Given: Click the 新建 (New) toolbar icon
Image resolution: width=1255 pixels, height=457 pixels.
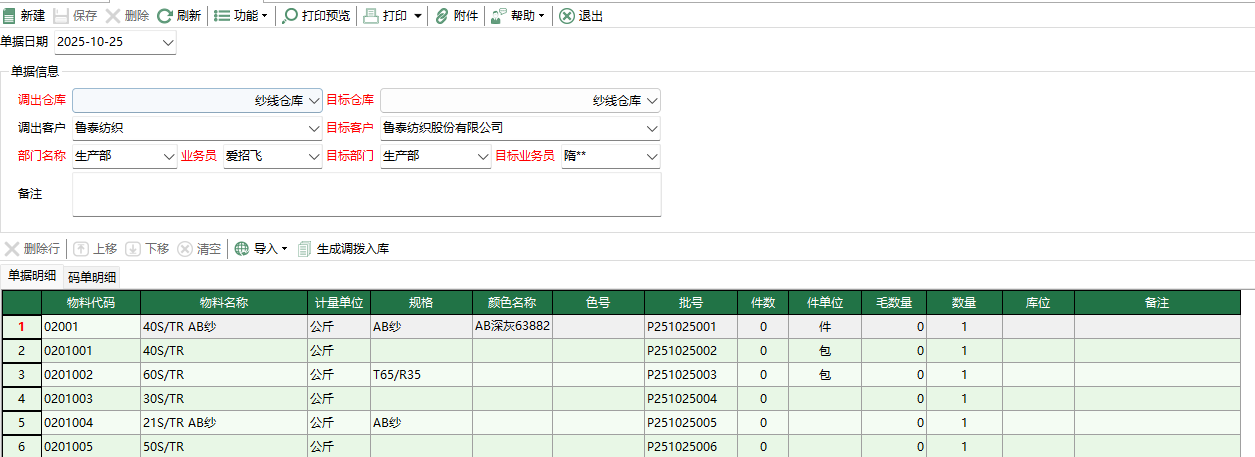Looking at the screenshot, I should (x=10, y=16).
